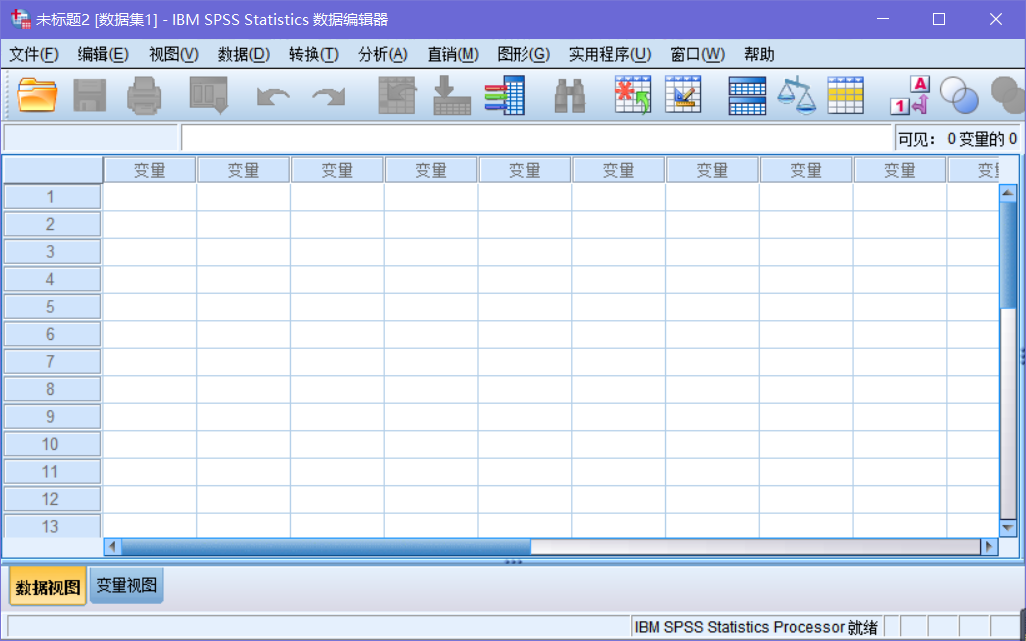Viewport: 1026px width, 641px height.
Task: Switch to the 变量视图 tab
Action: coord(125,585)
